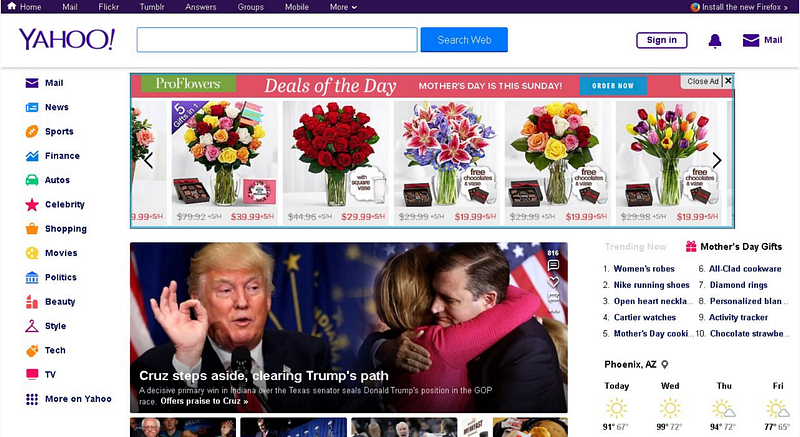Image resolution: width=800 pixels, height=437 pixels.
Task: Click the News icon in the sidebar
Action: coord(32,107)
